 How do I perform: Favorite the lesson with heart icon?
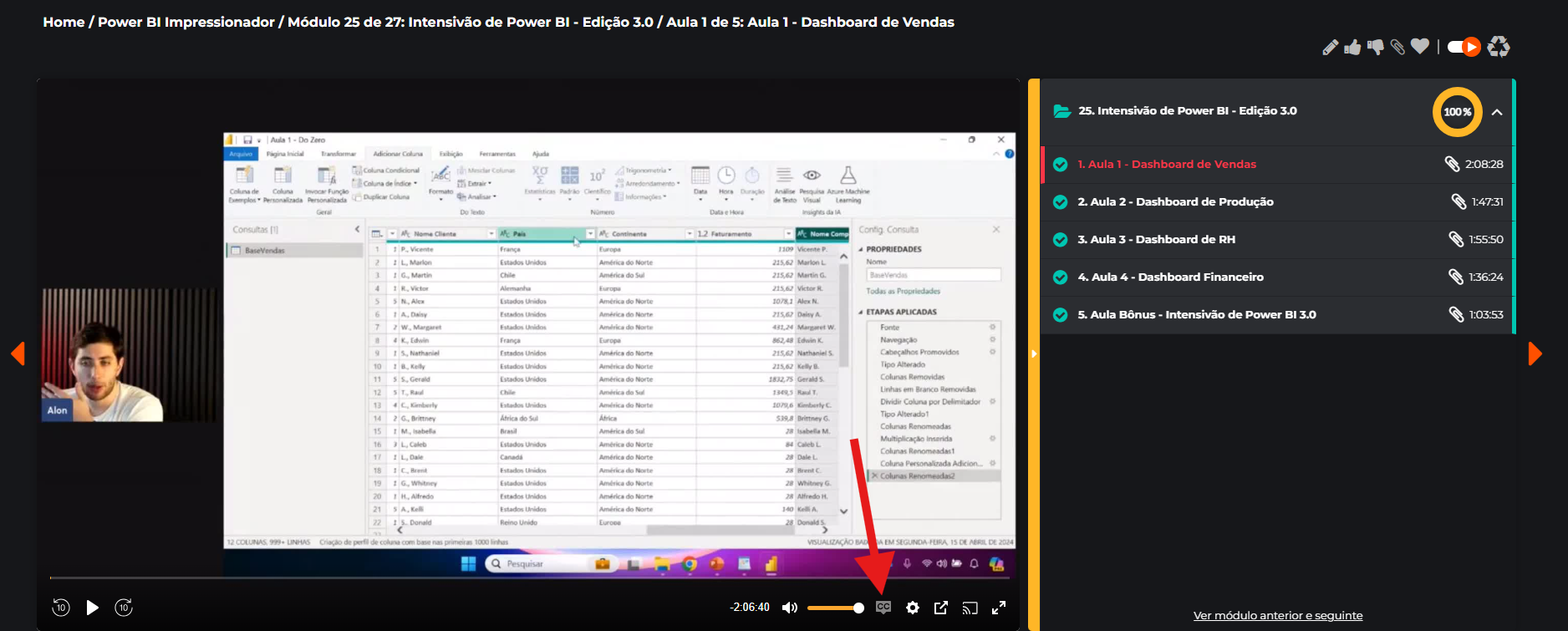pos(1420,47)
